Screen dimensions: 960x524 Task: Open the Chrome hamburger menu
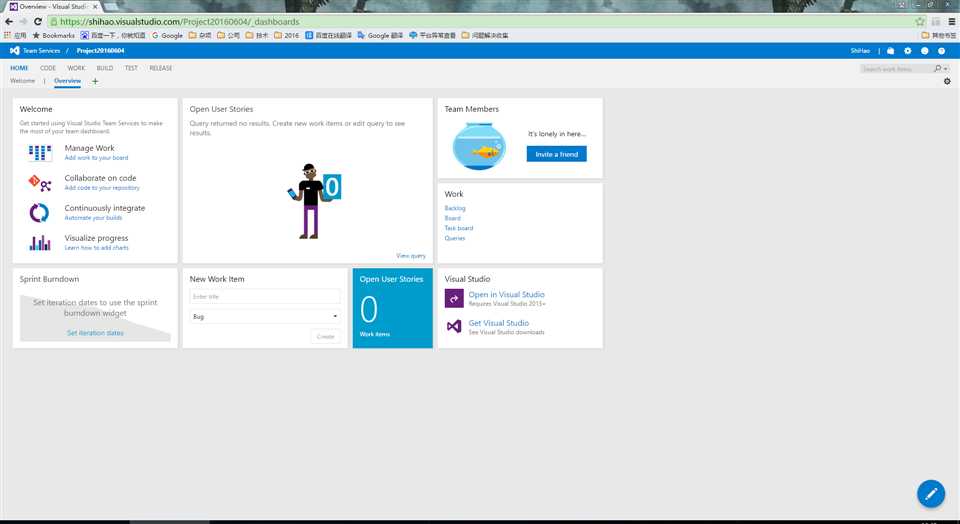(951, 21)
